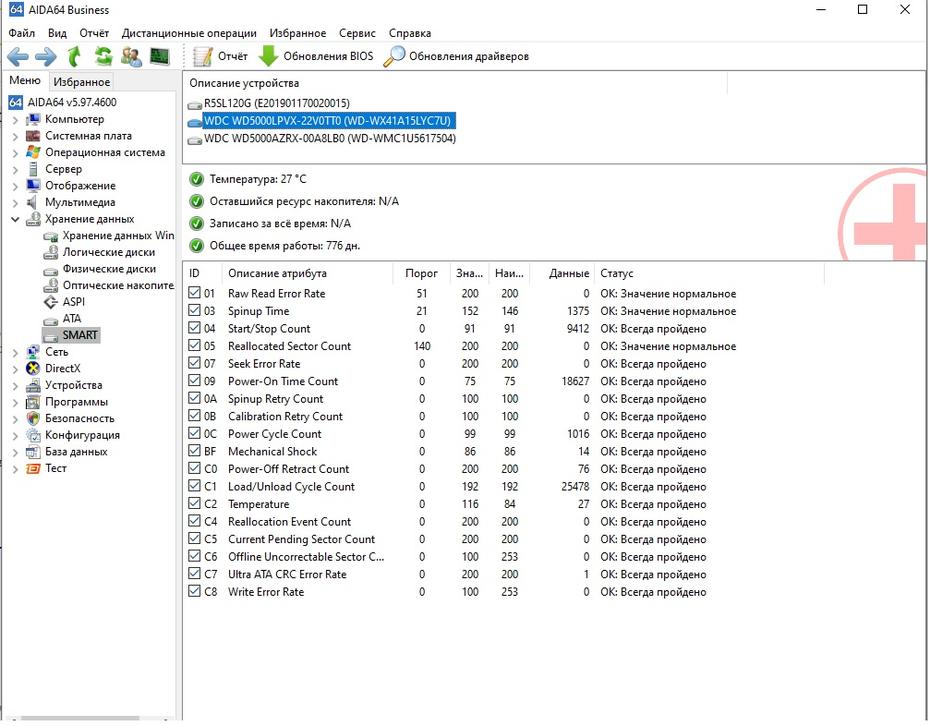This screenshot has height=726, width=930.
Task: Expand the Сервер tree node
Action: [15, 170]
